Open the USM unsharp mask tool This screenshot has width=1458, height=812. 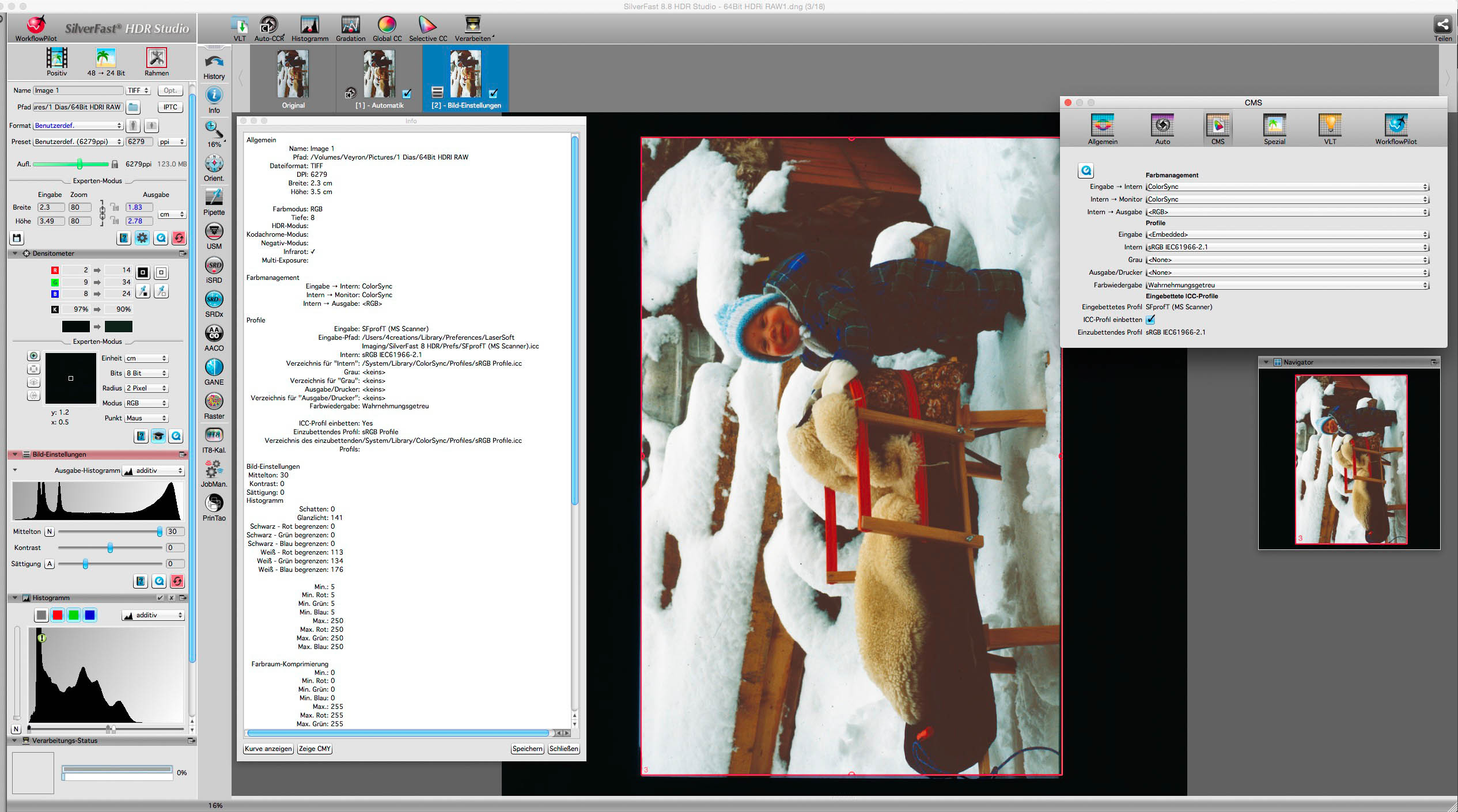(x=214, y=231)
